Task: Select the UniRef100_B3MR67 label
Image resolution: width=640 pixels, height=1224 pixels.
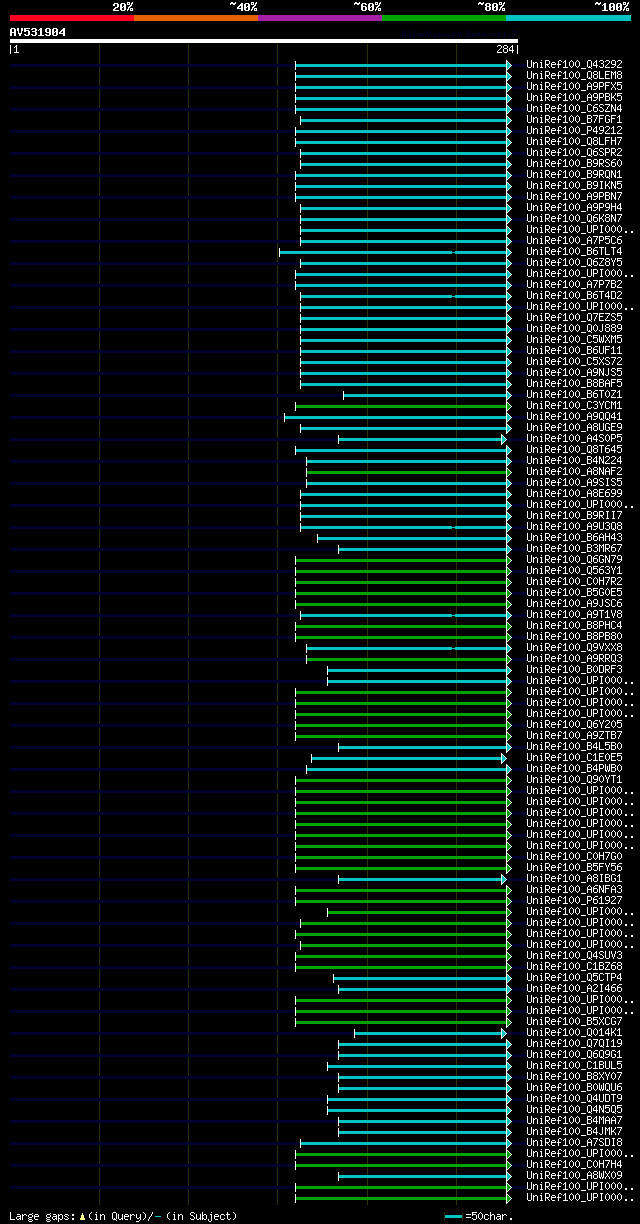Action: pos(574,548)
